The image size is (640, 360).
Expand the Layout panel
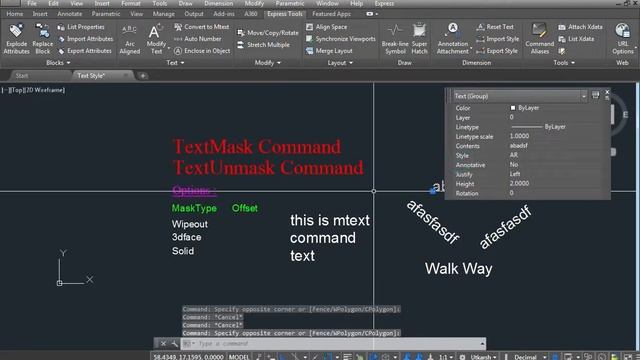coord(340,63)
